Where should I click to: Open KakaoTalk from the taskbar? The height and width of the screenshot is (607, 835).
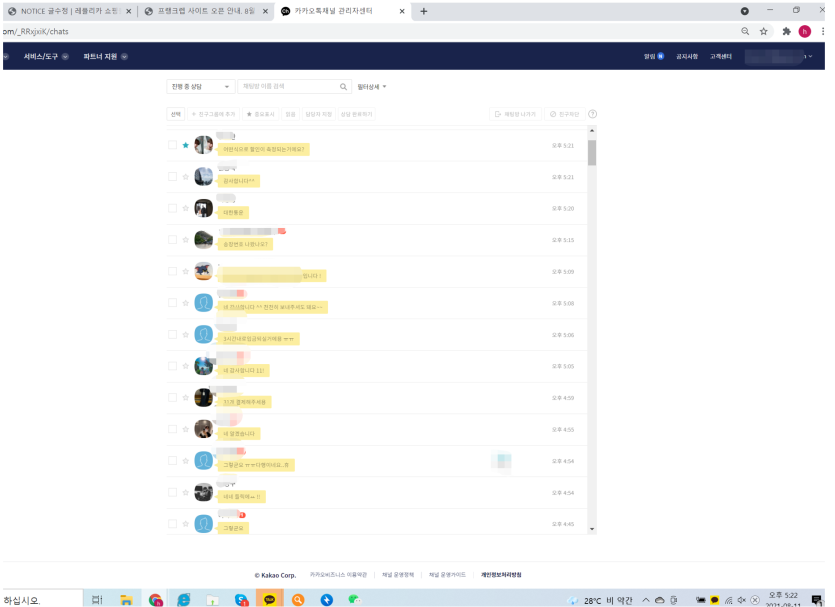(269, 600)
